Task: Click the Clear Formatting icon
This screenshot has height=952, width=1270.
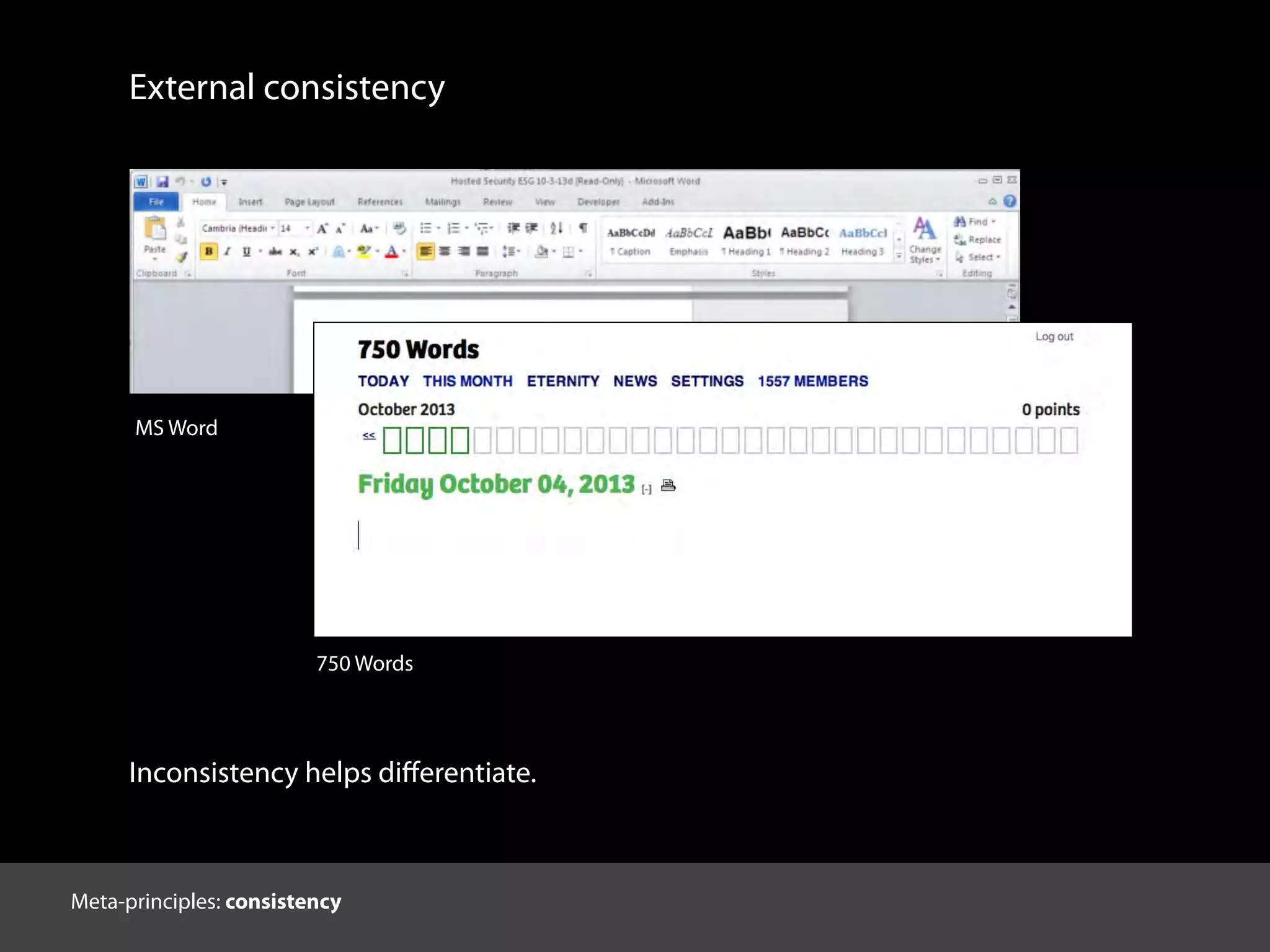Action: [x=399, y=229]
